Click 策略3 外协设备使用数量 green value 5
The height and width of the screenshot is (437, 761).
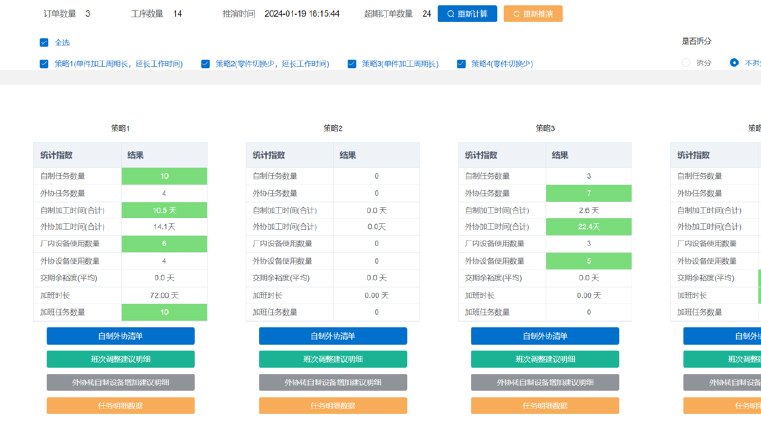pyautogui.click(x=589, y=261)
